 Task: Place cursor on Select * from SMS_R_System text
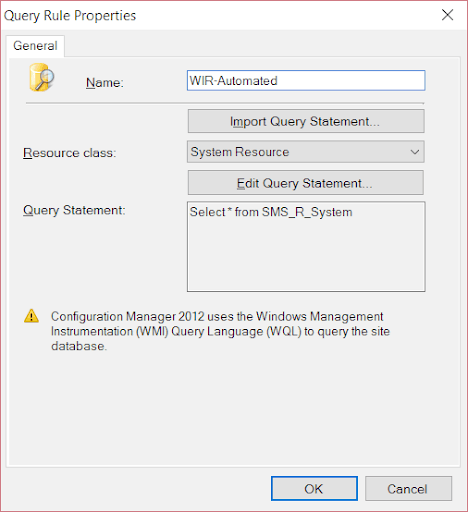tap(271, 212)
